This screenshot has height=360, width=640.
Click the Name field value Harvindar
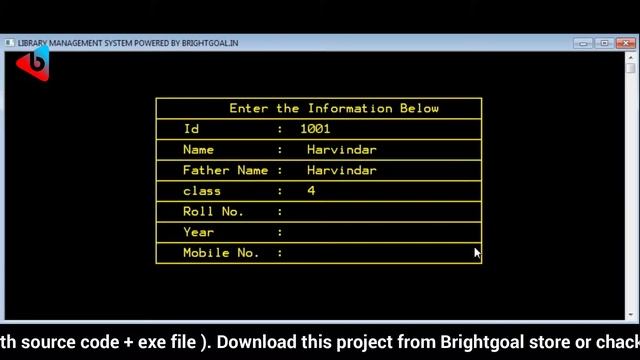[x=341, y=150]
